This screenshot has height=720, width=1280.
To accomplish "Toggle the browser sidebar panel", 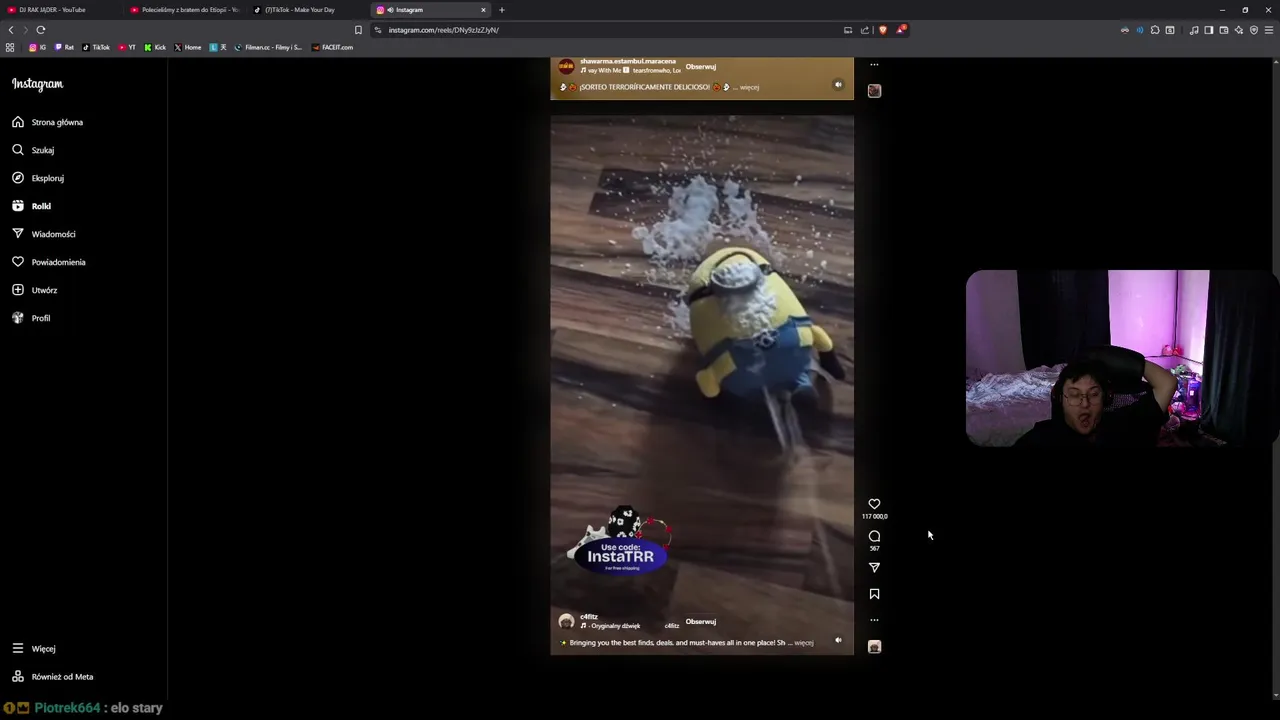I will tap(1208, 30).
